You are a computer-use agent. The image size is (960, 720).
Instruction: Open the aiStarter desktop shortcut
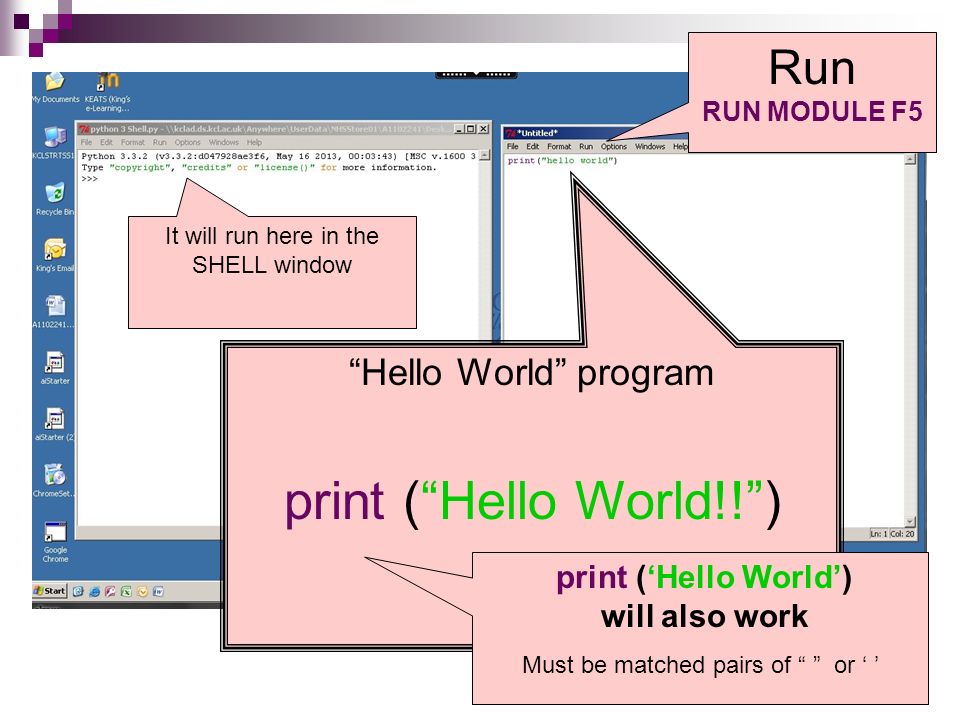click(x=54, y=367)
